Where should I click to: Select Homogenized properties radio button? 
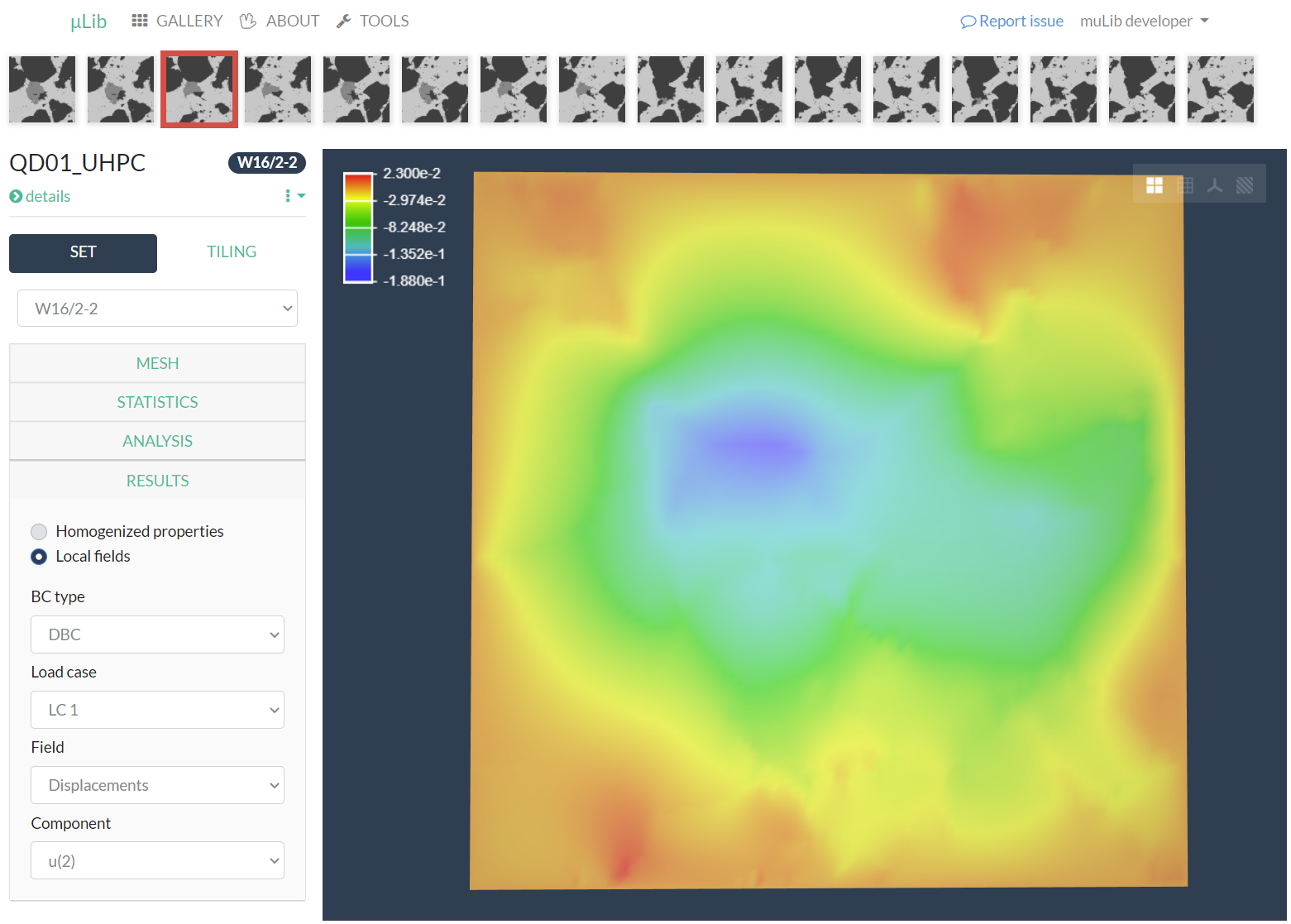point(39,532)
